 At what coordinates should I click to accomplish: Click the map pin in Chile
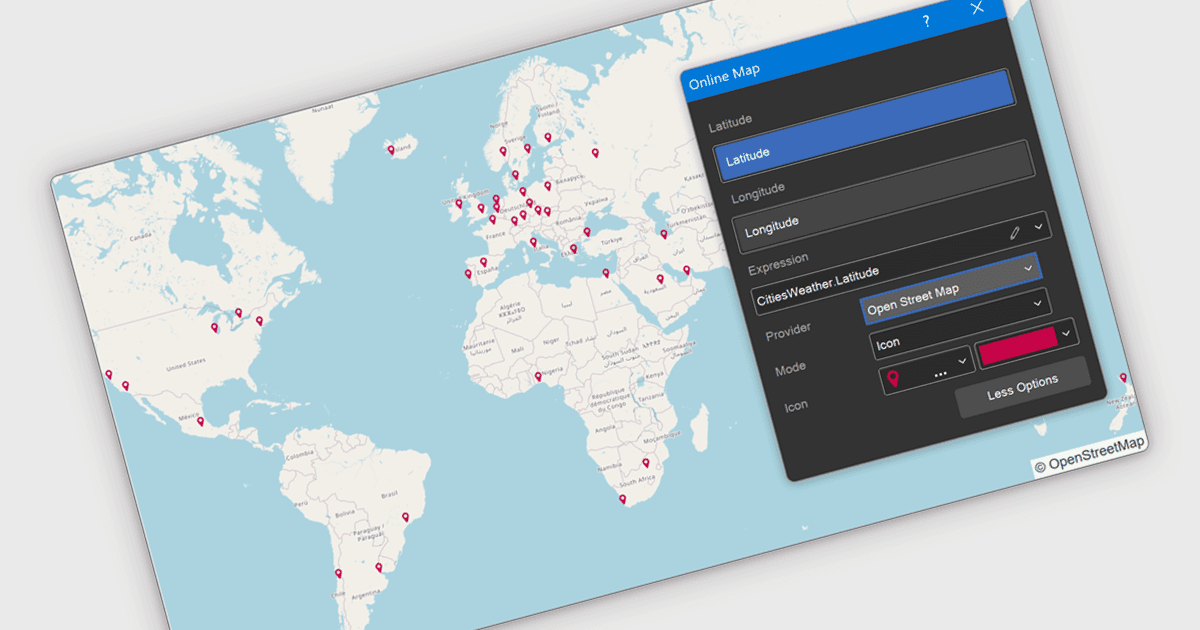coord(338,573)
